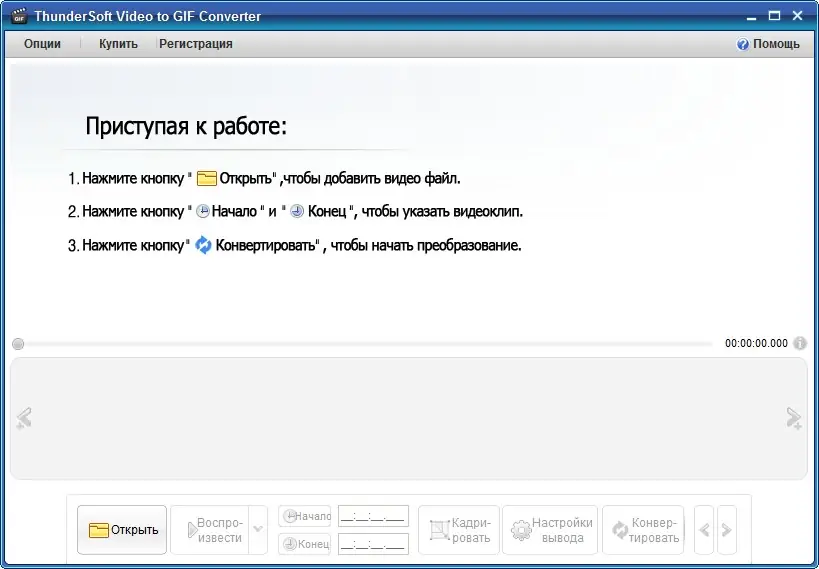The height and width of the screenshot is (569, 819).
Task: Open Помощь help
Action: coord(768,44)
